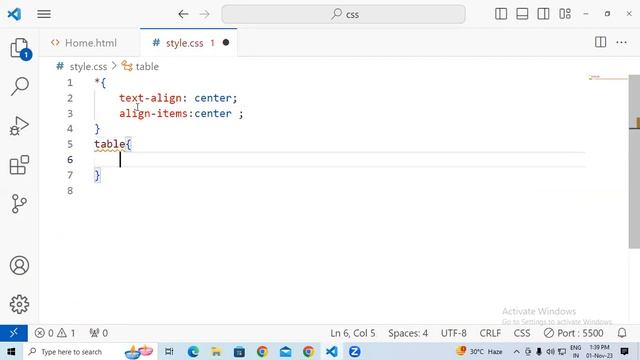Open Zoom from the taskbar

(354, 351)
